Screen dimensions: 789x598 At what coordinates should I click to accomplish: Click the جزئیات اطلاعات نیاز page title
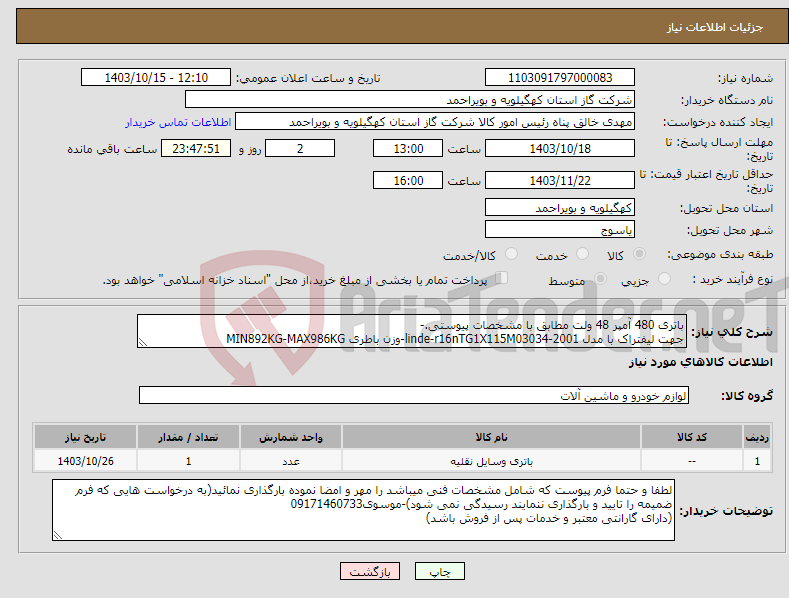(715, 27)
